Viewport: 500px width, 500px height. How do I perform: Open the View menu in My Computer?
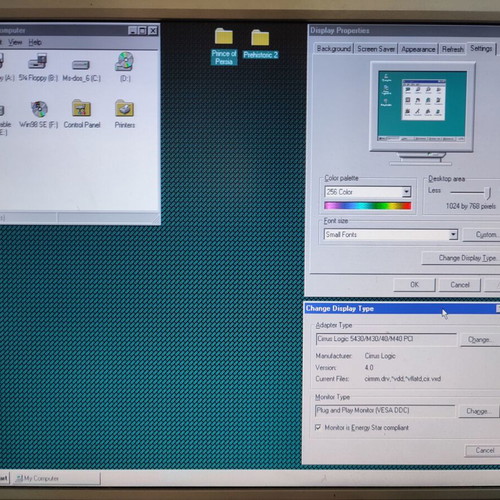(x=15, y=42)
